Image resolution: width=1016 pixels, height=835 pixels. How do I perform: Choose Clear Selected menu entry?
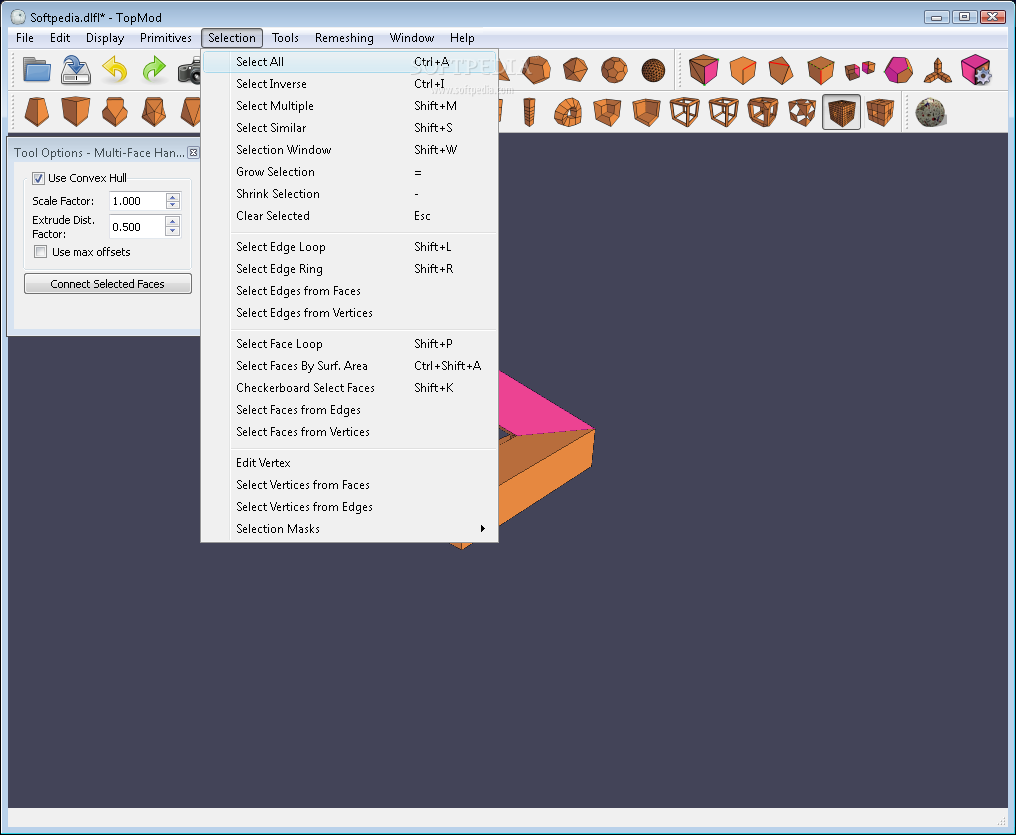click(350, 216)
